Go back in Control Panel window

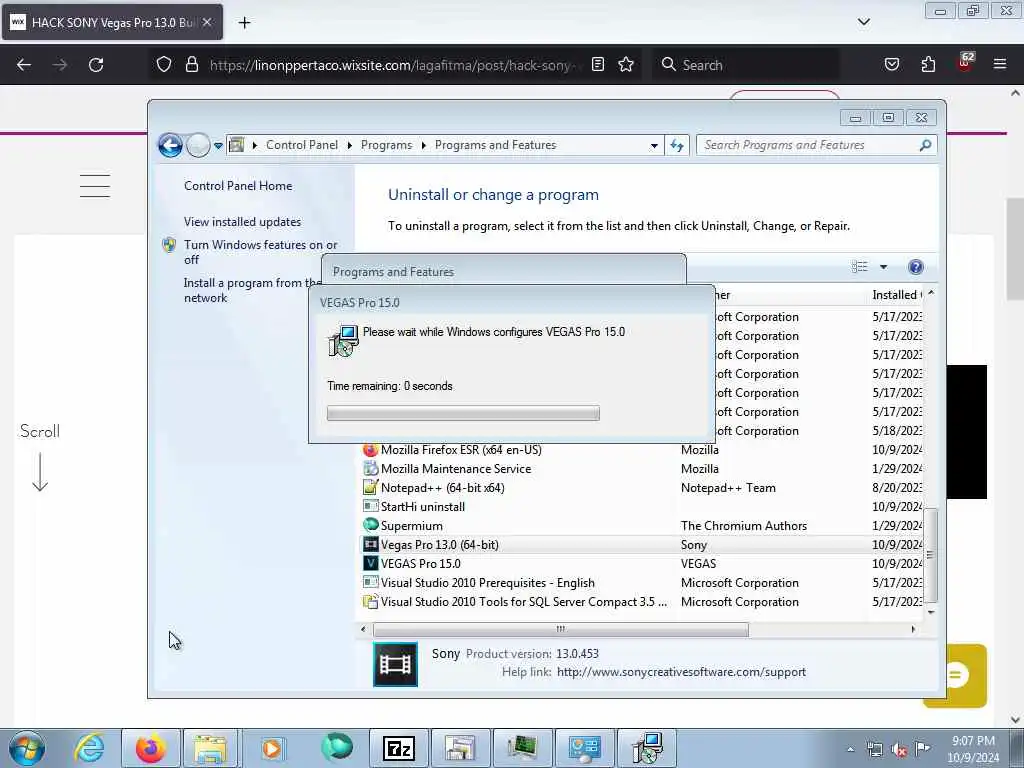170,145
